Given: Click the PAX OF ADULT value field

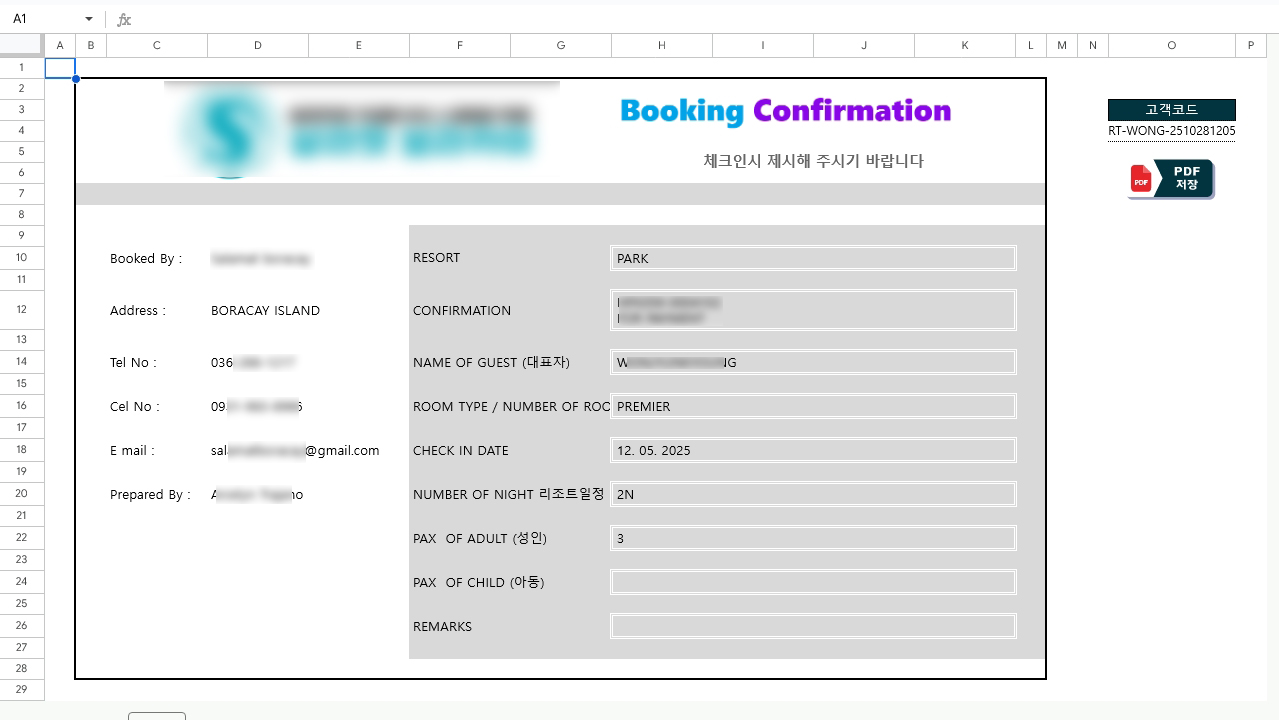Looking at the screenshot, I should pos(813,538).
